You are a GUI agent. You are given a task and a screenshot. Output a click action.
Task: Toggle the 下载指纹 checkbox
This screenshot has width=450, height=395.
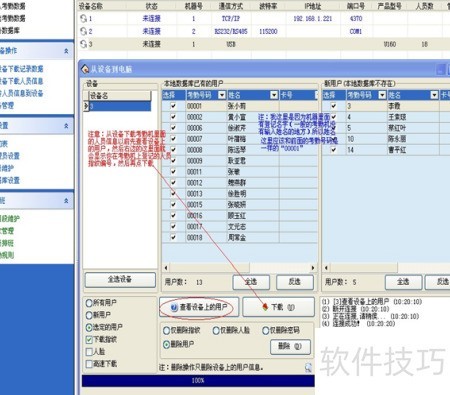[89, 340]
